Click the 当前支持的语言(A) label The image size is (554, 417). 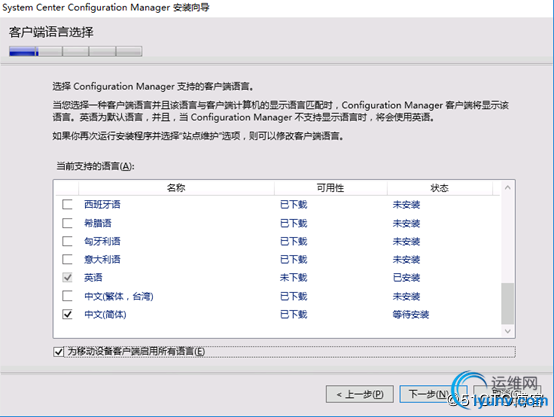coord(95,166)
